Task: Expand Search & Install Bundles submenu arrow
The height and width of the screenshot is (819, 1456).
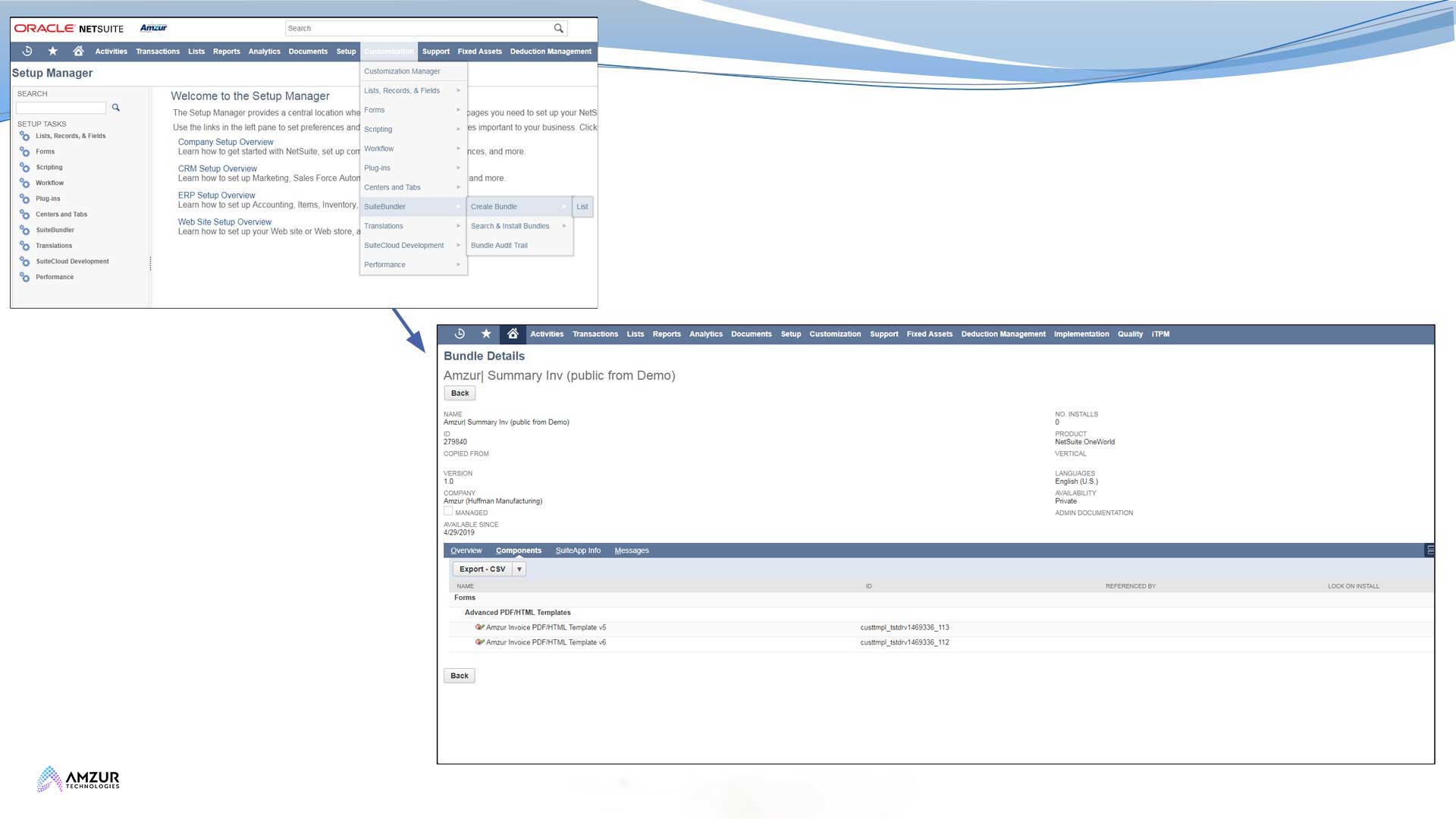Action: pos(564,226)
